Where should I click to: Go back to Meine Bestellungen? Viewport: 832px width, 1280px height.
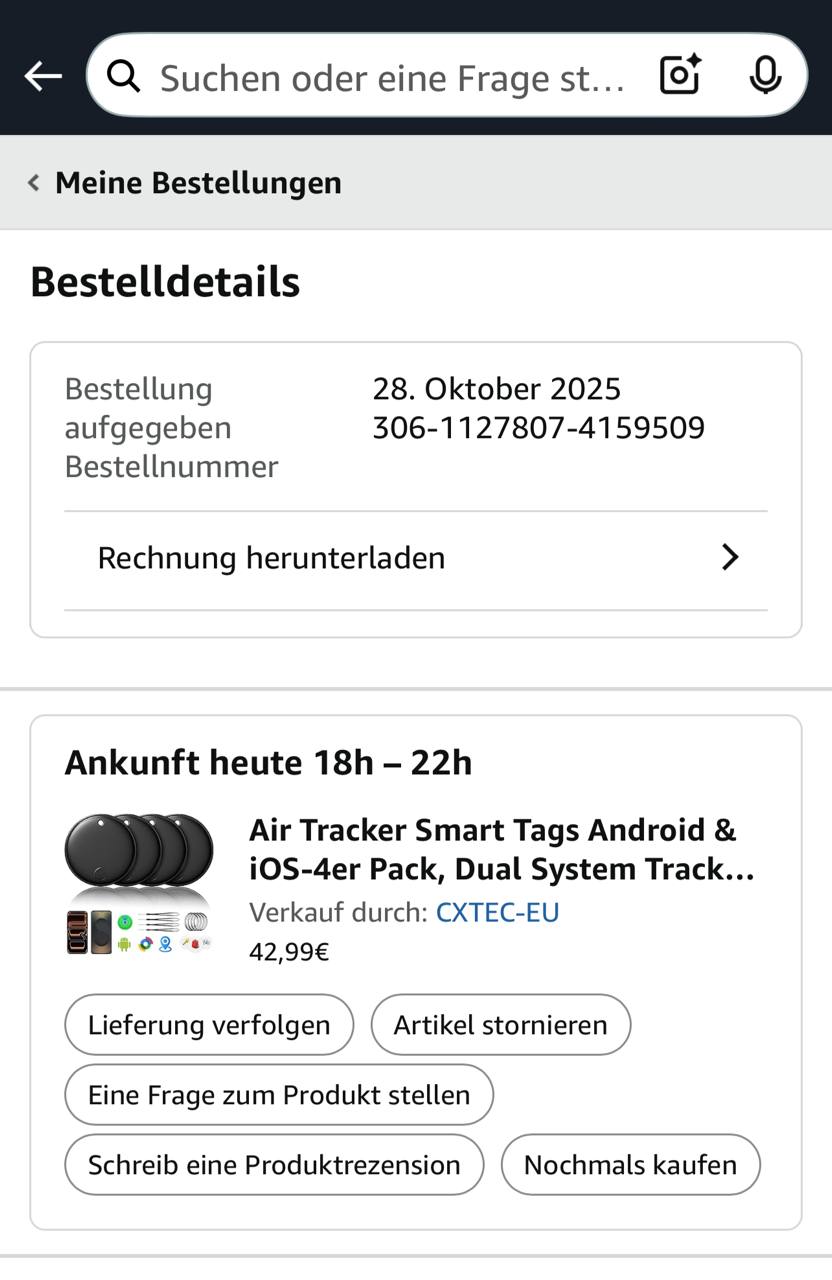coord(198,183)
